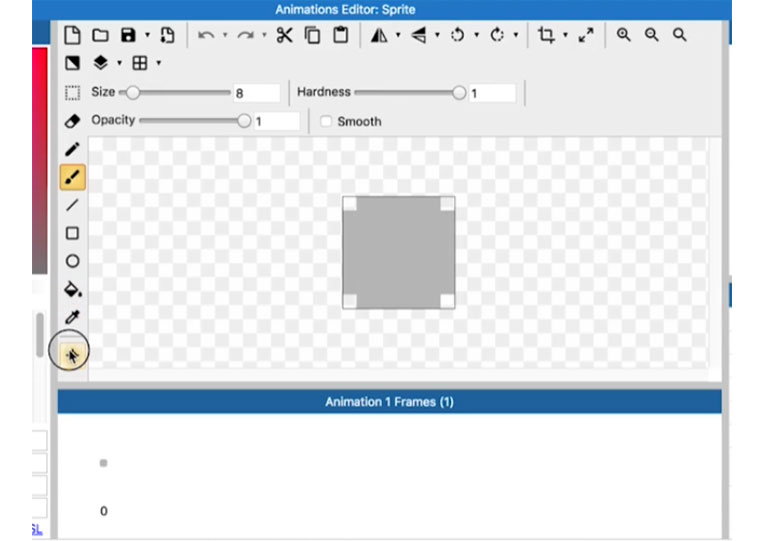This screenshot has width=763, height=541.
Task: Select the eyedropper color picker tool
Action: click(72, 317)
